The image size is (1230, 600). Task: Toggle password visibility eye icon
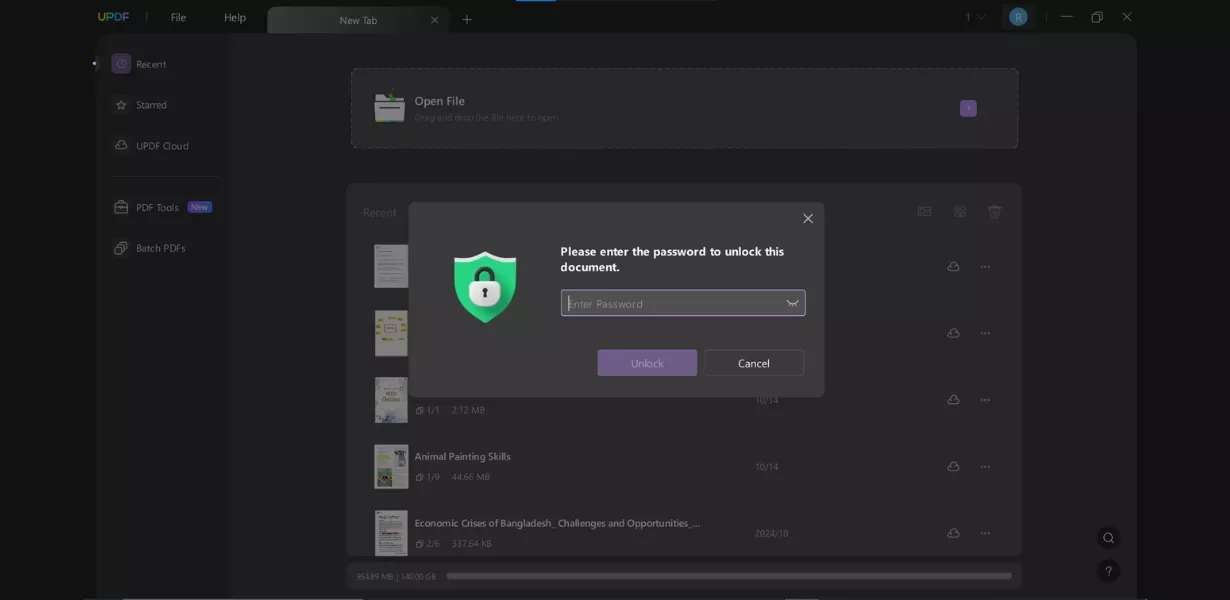pyautogui.click(x=792, y=303)
